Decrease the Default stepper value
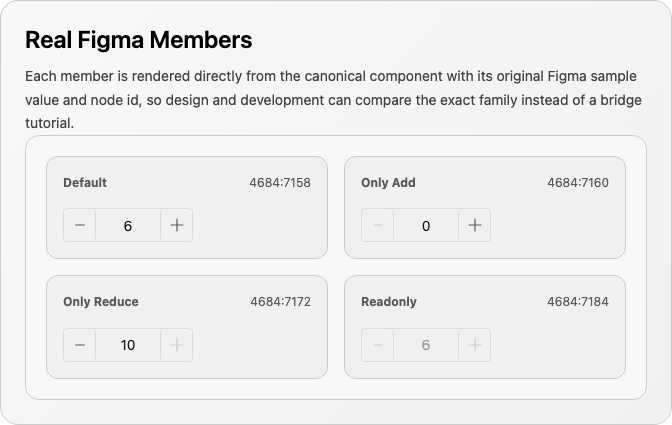672x425 pixels. [80, 225]
